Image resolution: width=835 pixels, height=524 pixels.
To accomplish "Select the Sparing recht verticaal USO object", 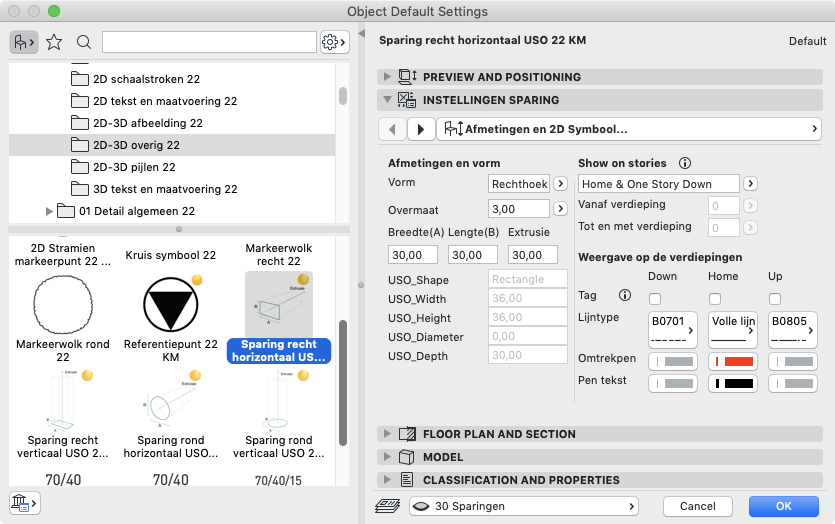I will (x=63, y=415).
